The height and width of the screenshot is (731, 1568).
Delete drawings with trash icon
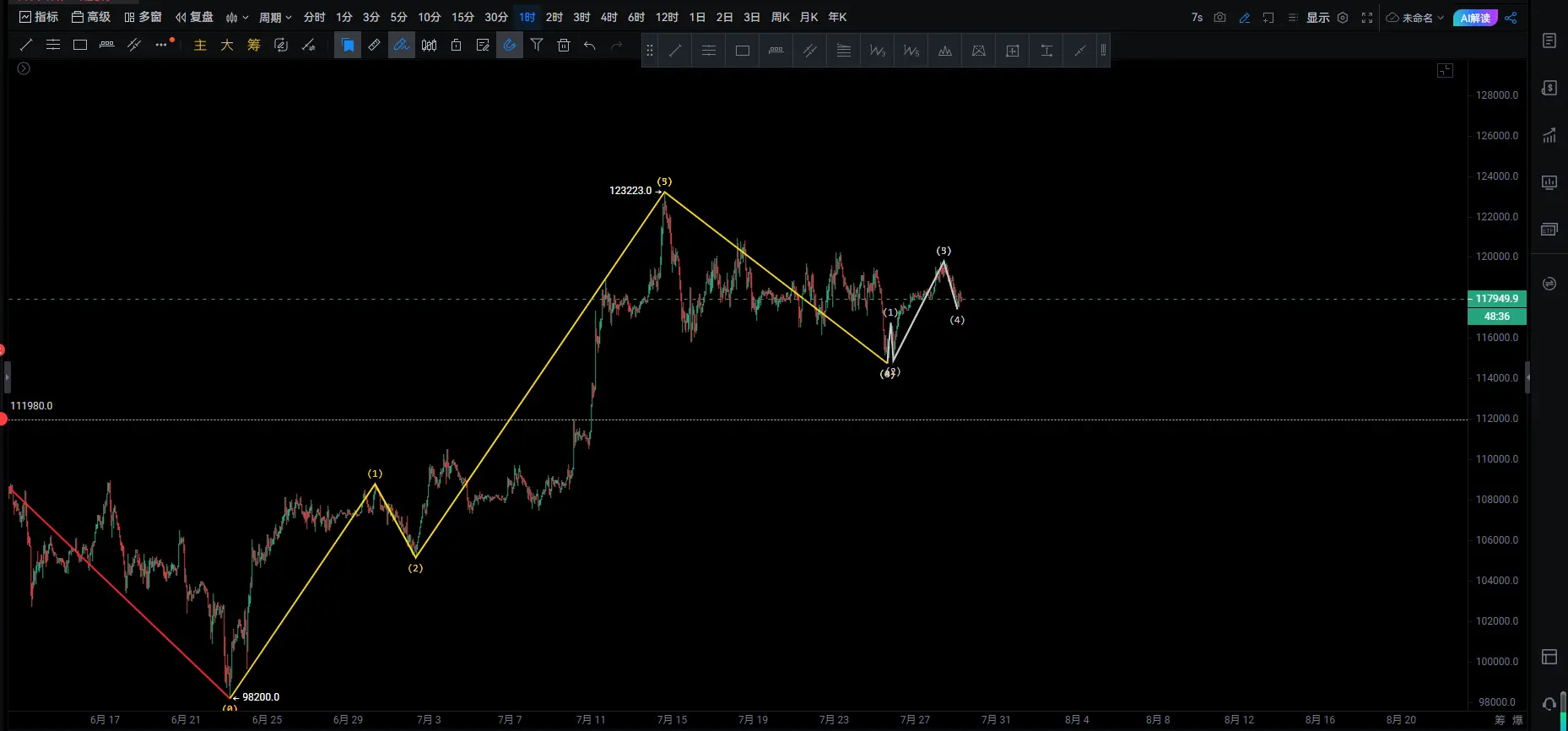click(564, 45)
